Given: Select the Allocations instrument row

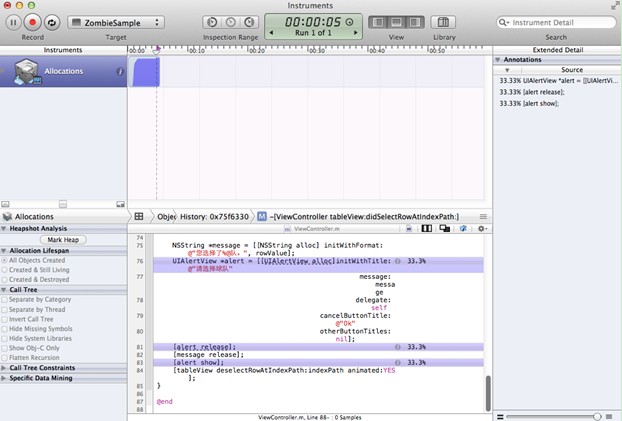Looking at the screenshot, I should [x=63, y=71].
